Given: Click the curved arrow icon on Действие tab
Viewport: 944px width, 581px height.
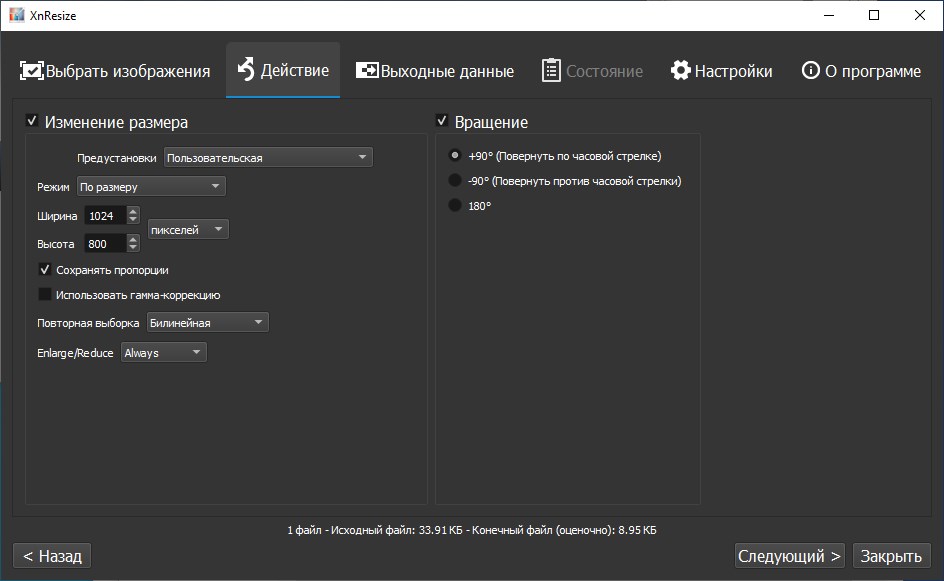Looking at the screenshot, I should [x=245, y=70].
